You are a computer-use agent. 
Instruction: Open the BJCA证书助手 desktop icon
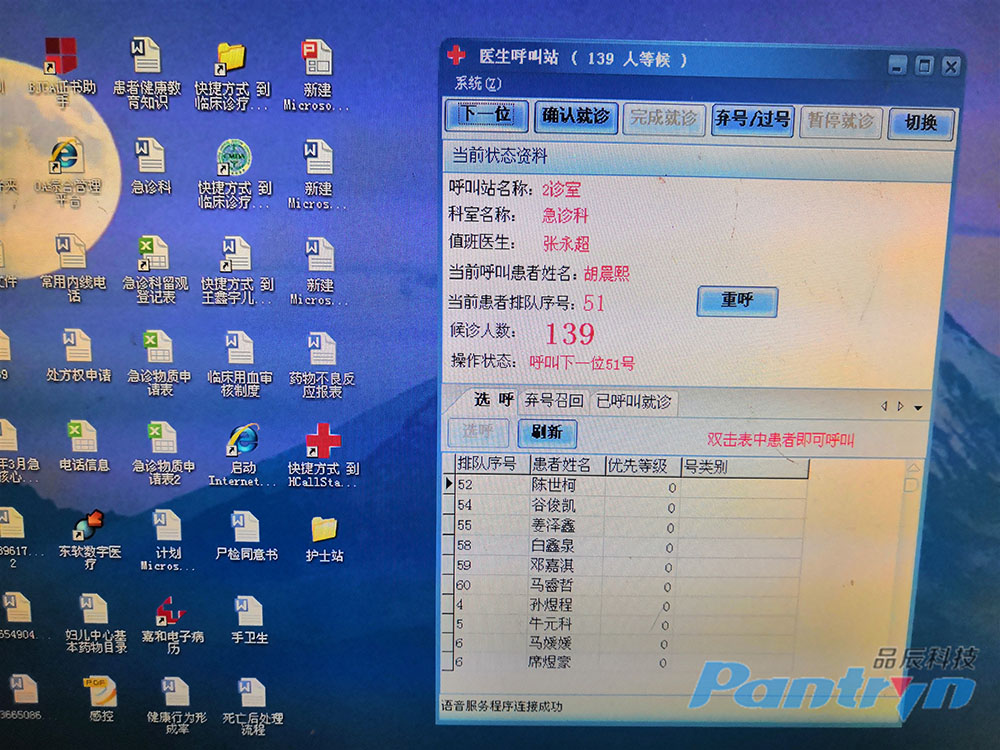pos(62,73)
